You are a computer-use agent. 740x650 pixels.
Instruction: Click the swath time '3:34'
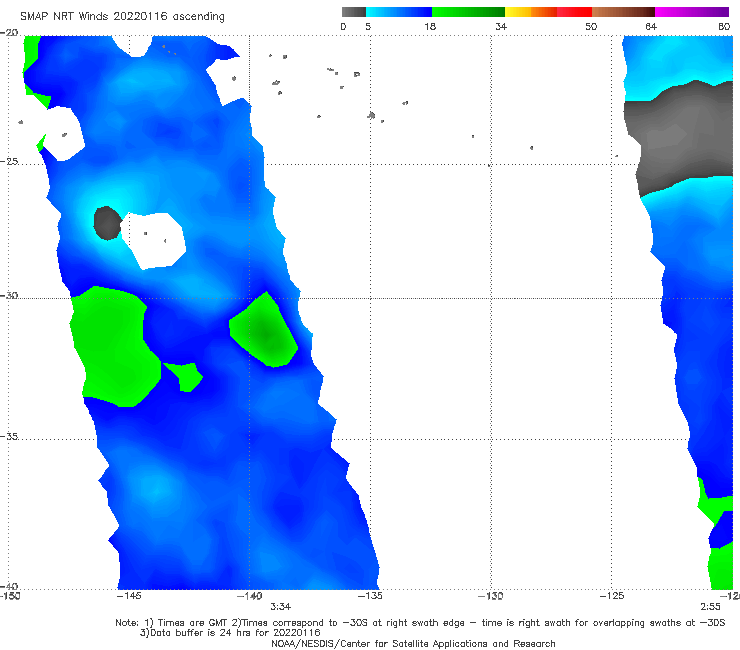(280, 607)
